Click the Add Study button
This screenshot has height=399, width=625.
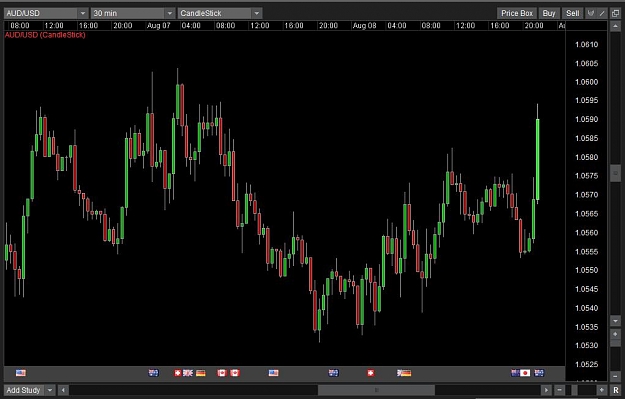click(x=24, y=390)
